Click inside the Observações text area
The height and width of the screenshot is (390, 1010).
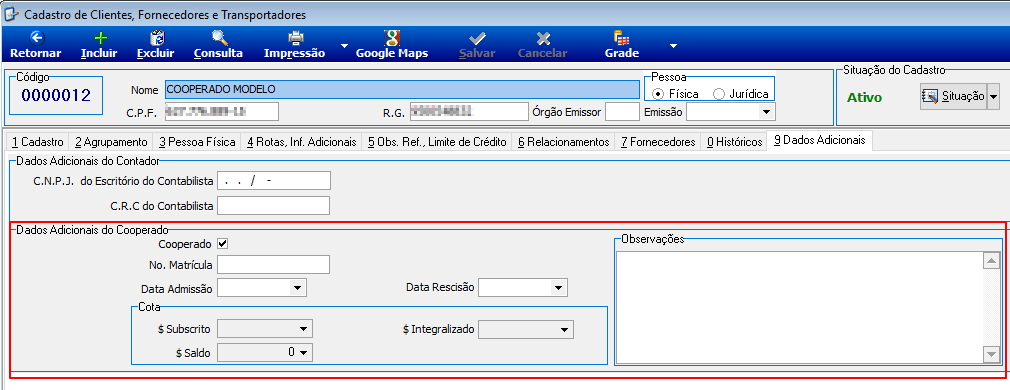[799, 307]
